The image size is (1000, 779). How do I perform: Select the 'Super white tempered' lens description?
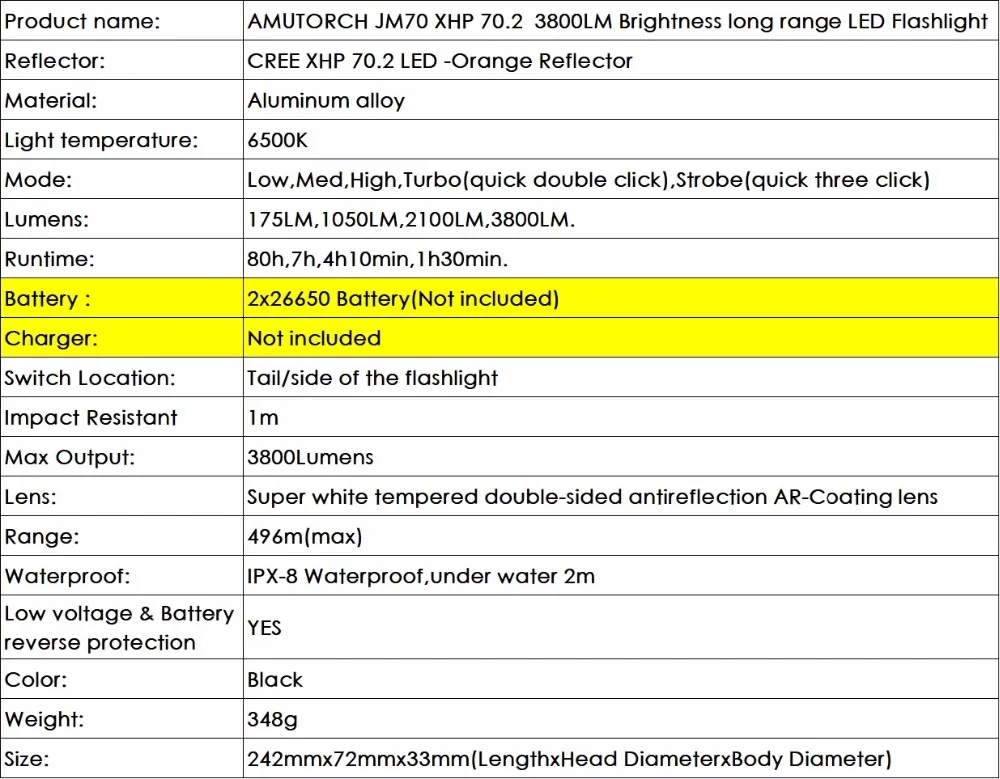click(x=592, y=497)
